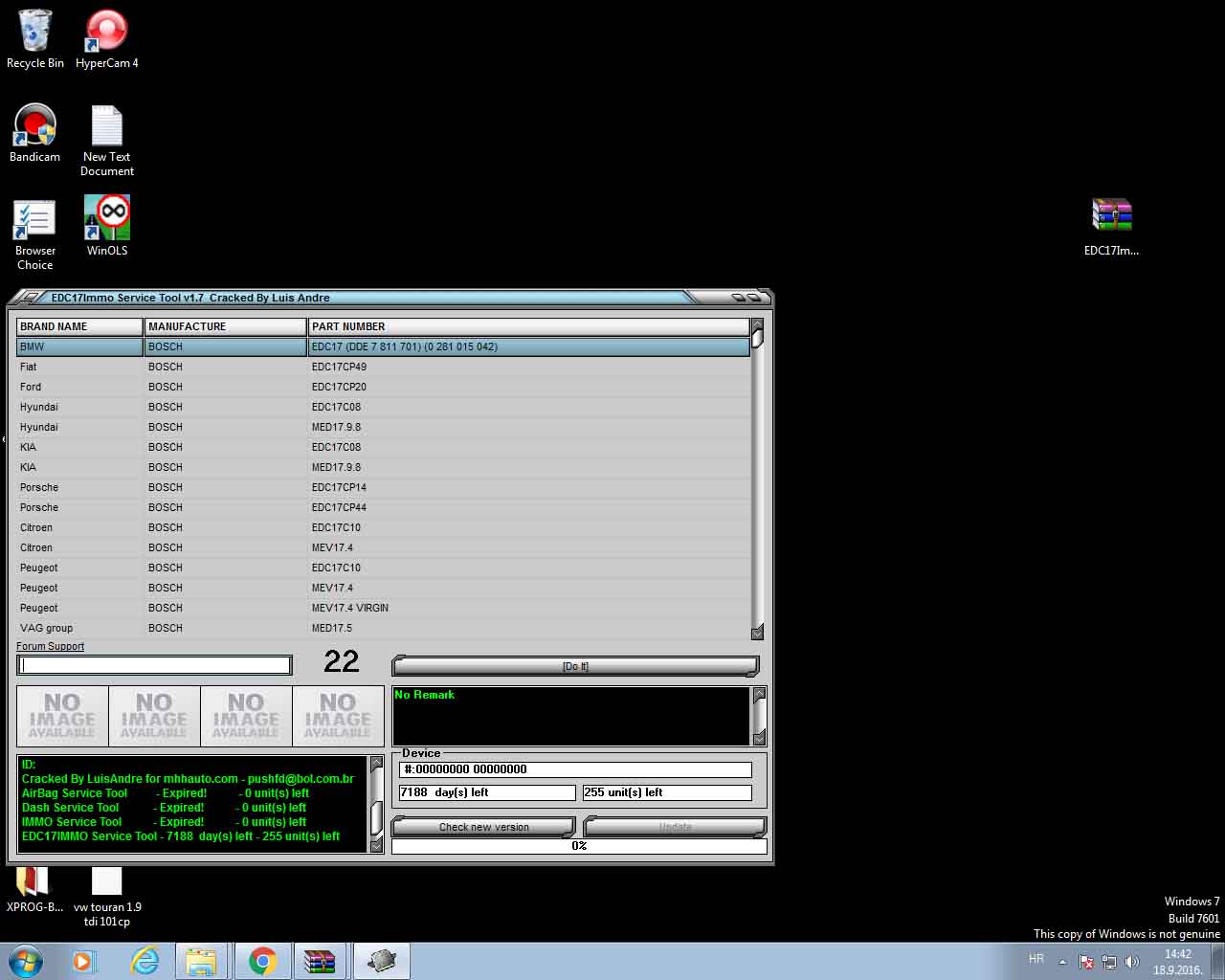Launch Windows Media Player from taskbar
The width and height of the screenshot is (1225, 980).
(x=84, y=961)
